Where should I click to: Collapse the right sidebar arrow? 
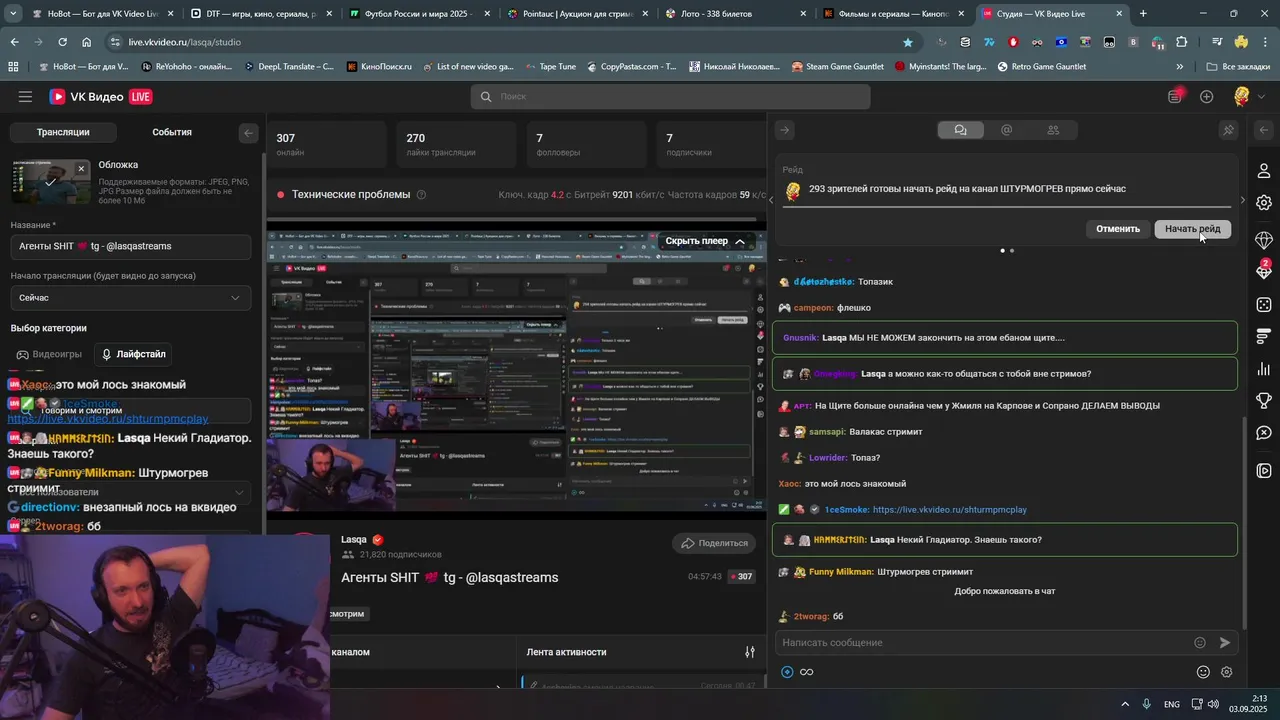[1264, 130]
